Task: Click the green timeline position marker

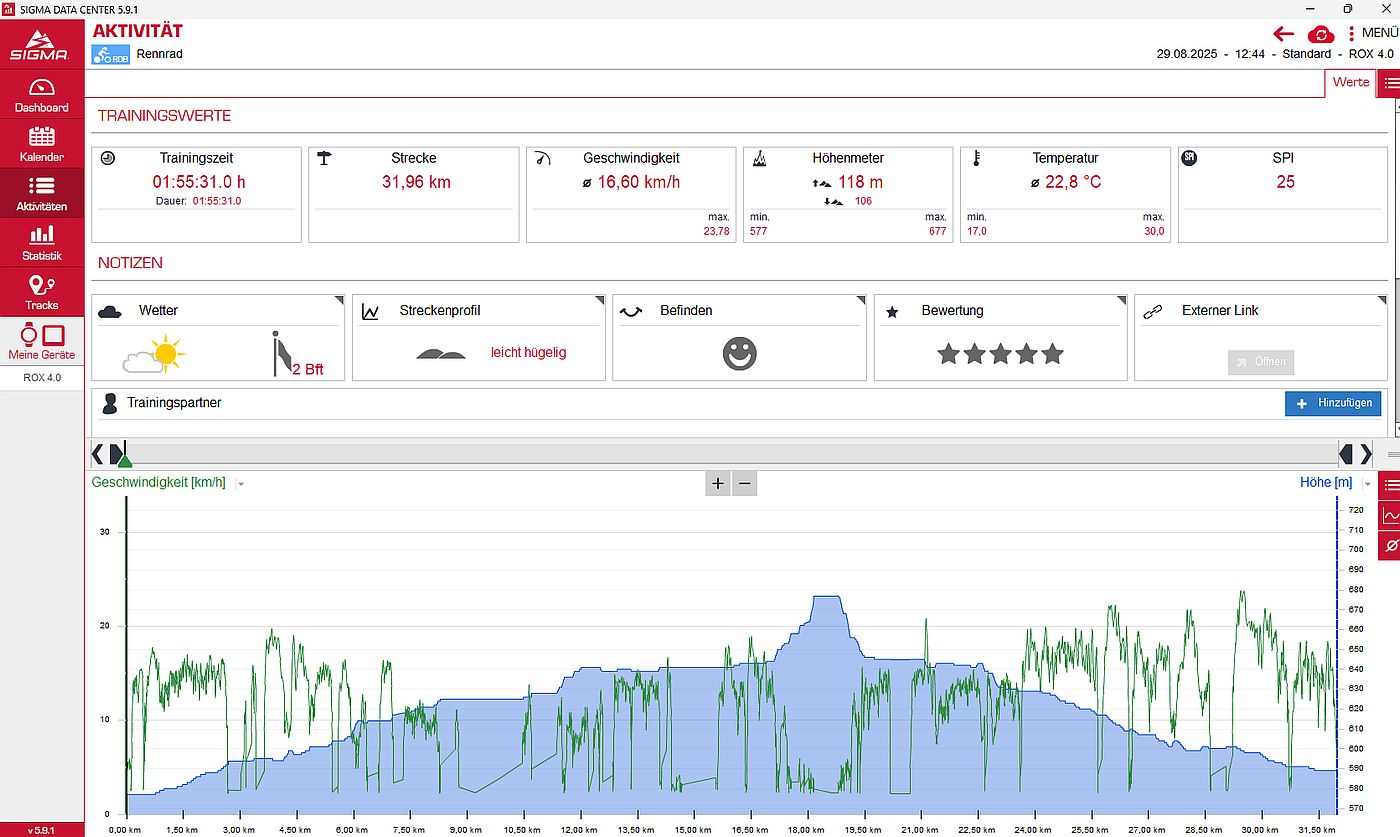Action: pos(124,459)
